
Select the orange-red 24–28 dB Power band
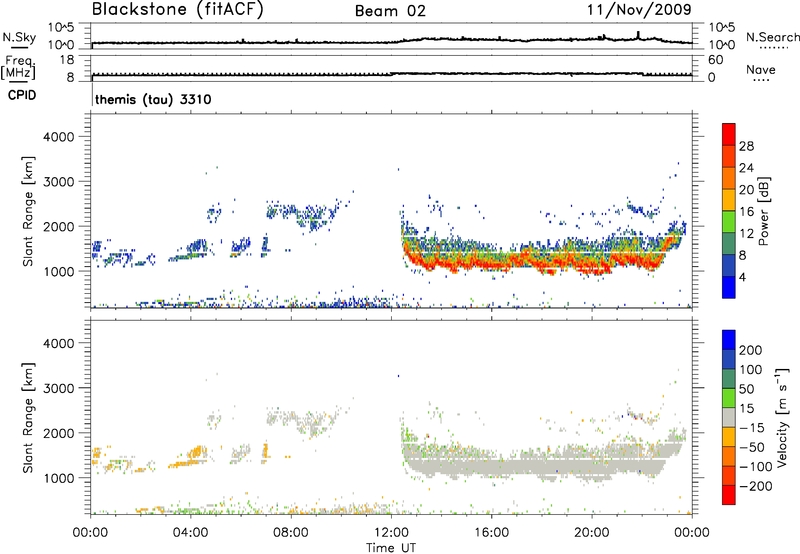[729, 157]
